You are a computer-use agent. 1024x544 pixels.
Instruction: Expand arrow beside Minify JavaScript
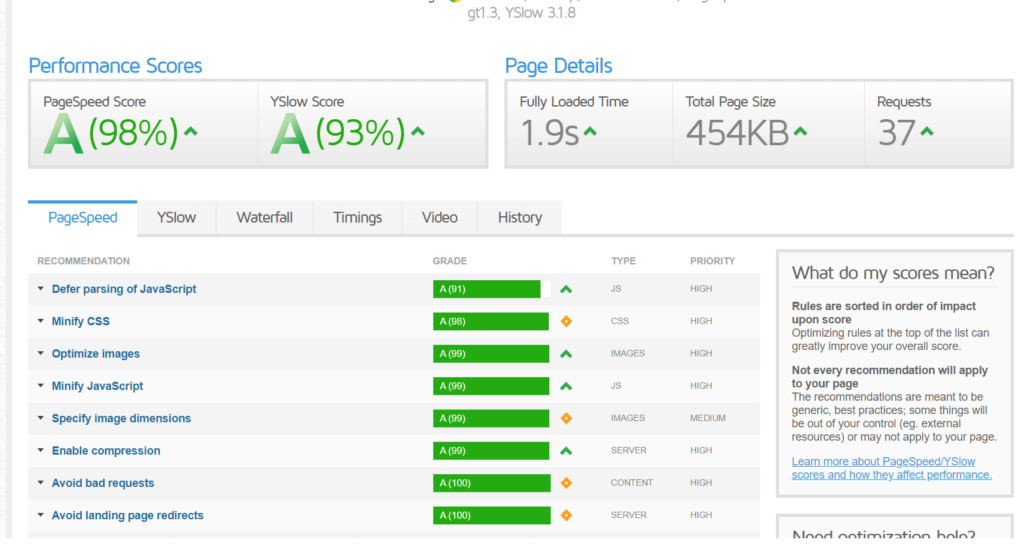coord(40,386)
